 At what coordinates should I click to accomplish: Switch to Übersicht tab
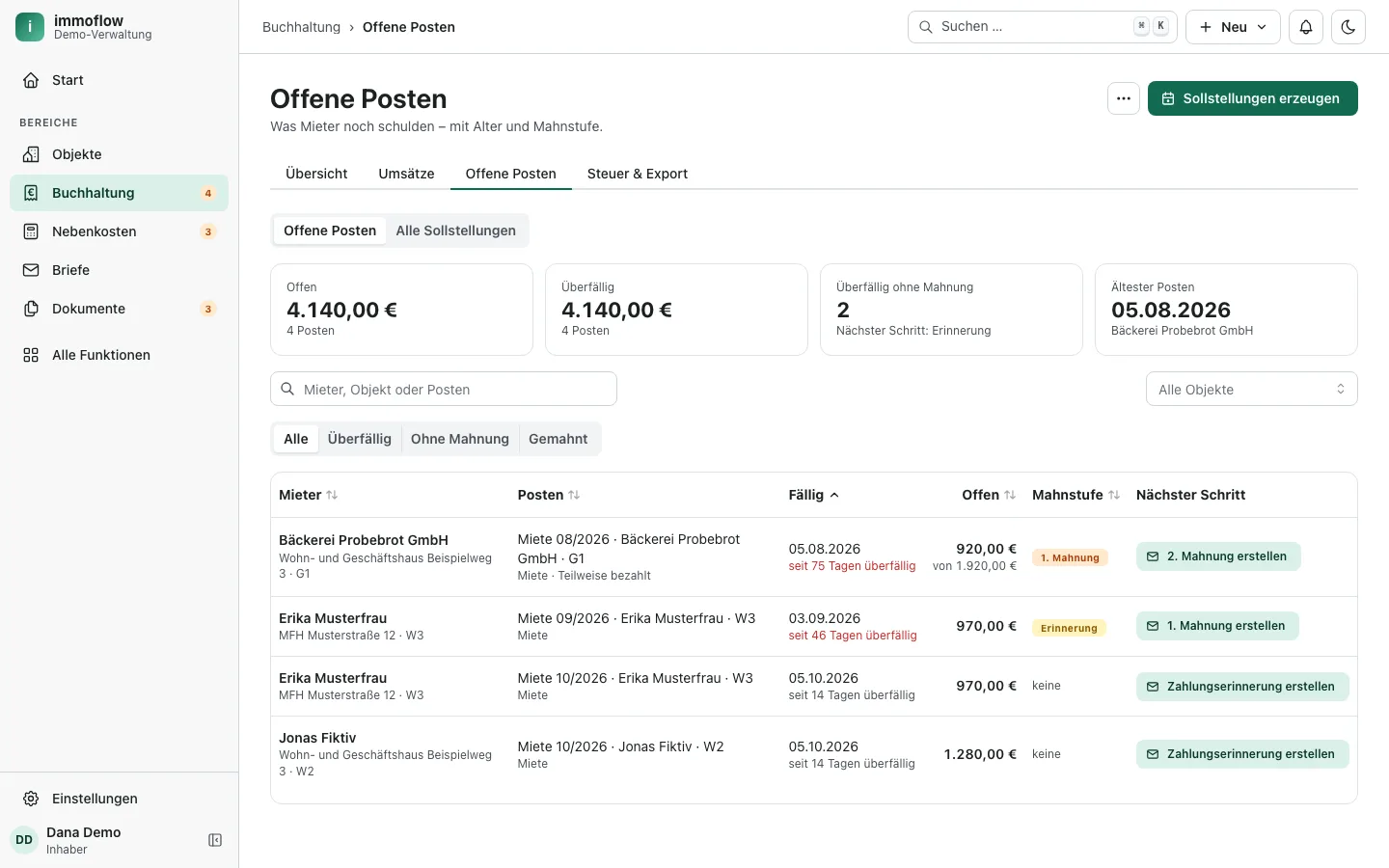coord(316,174)
